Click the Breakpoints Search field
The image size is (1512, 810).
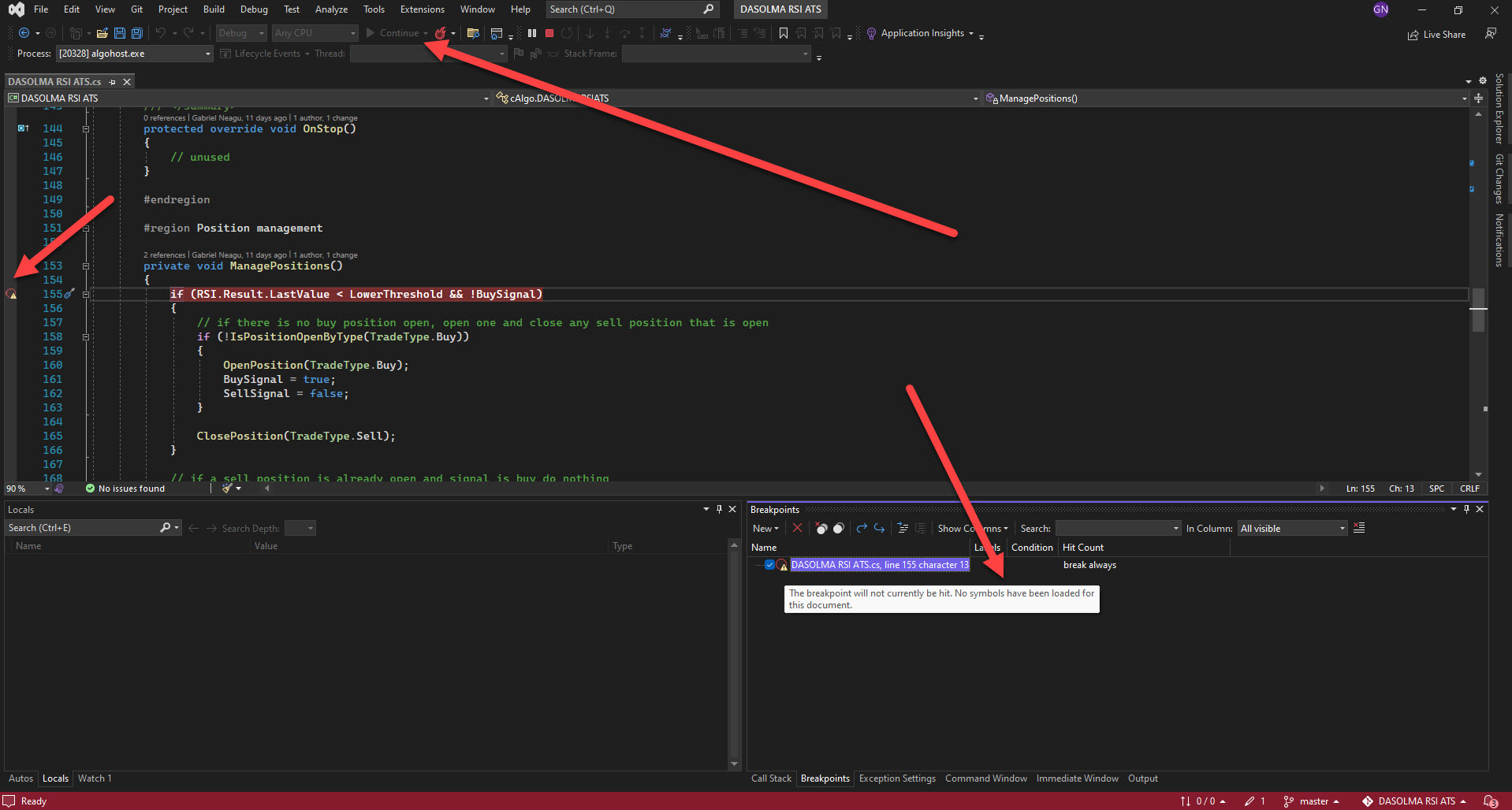point(1118,528)
